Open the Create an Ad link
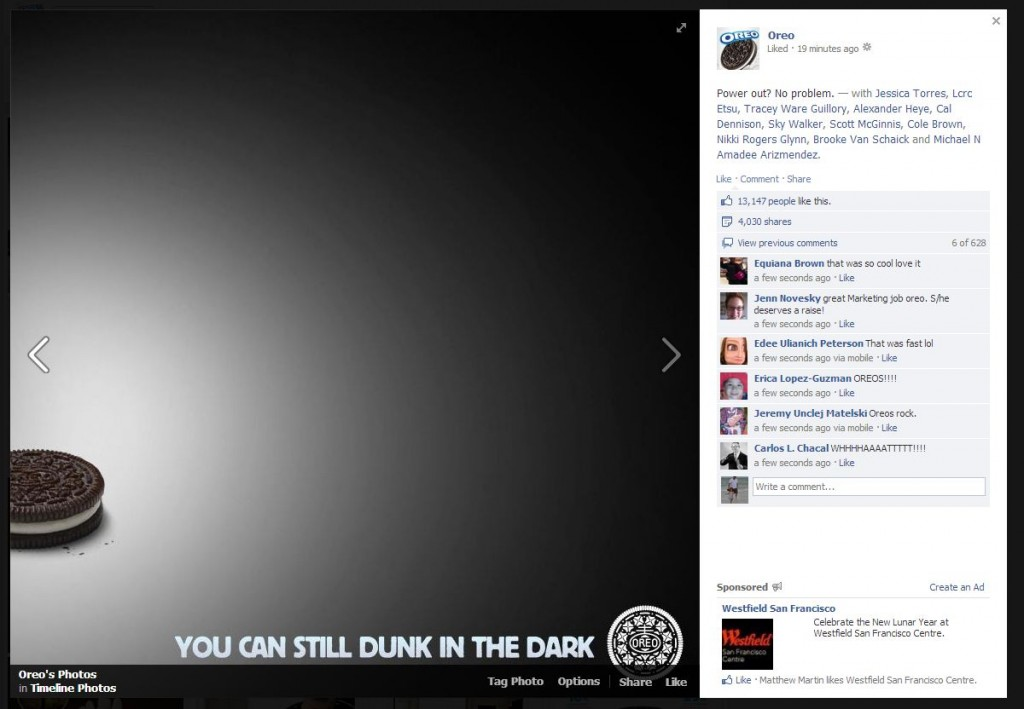The image size is (1024, 709). (956, 587)
